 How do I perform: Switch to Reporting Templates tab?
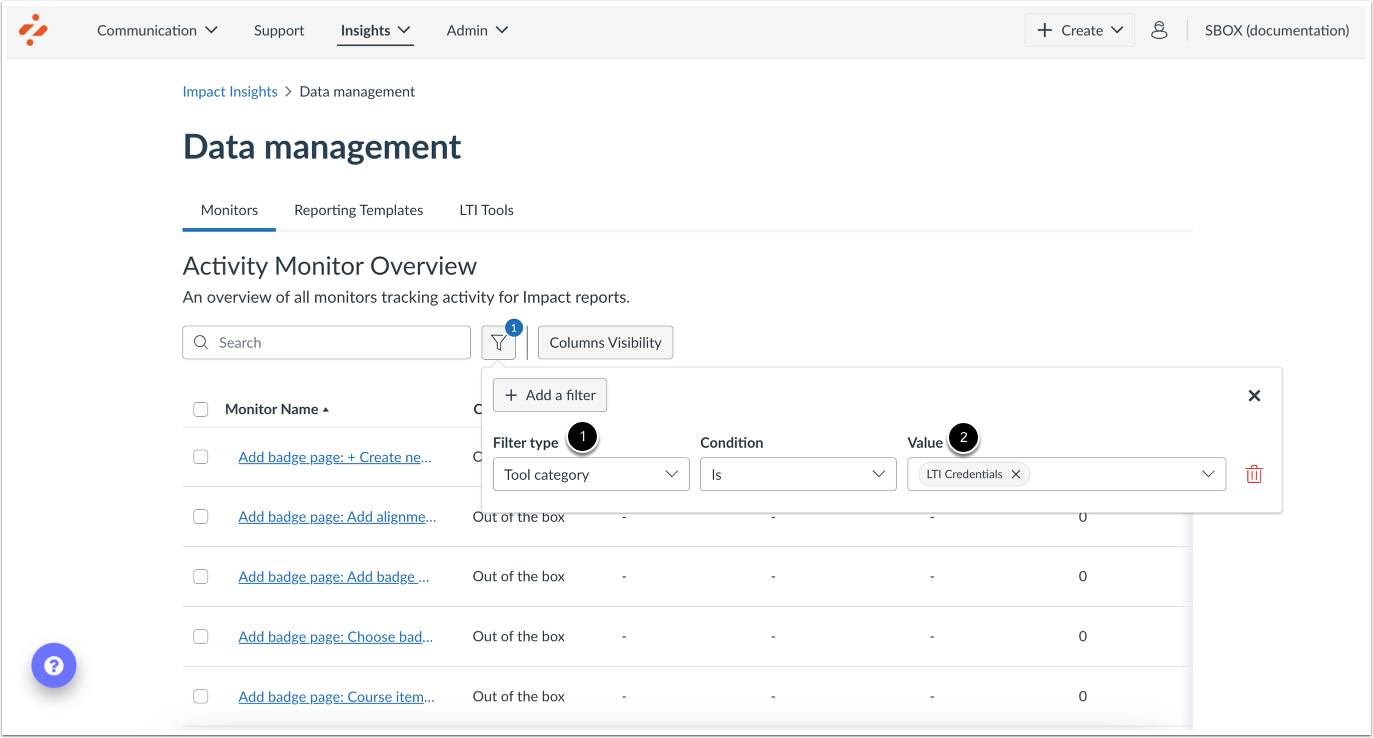coord(358,210)
